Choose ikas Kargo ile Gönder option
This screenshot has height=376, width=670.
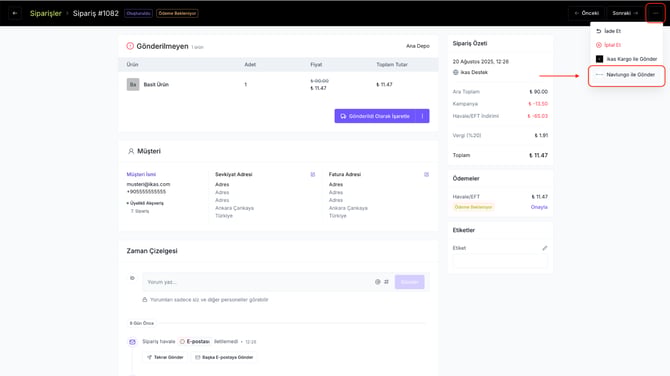click(626, 59)
